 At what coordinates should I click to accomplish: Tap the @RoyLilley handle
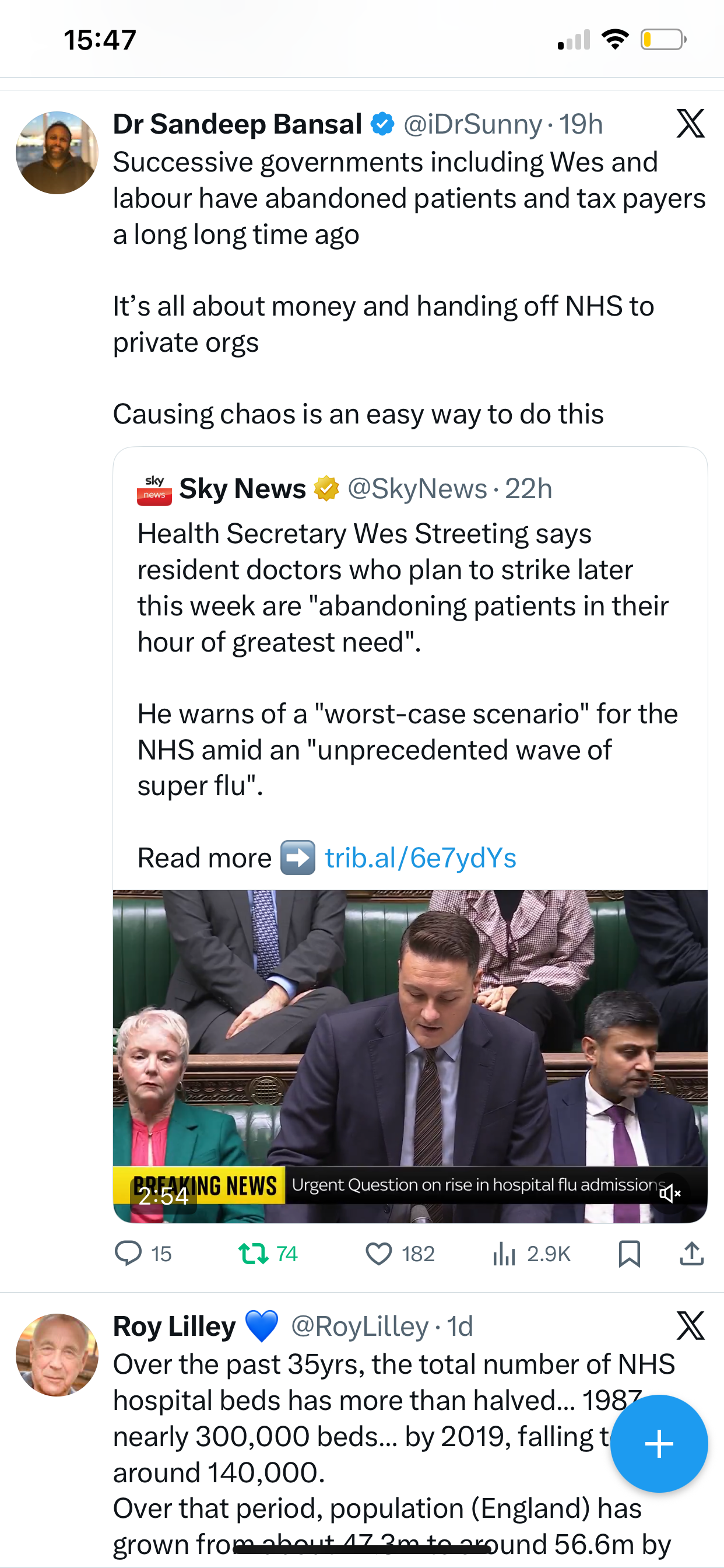[360, 1326]
